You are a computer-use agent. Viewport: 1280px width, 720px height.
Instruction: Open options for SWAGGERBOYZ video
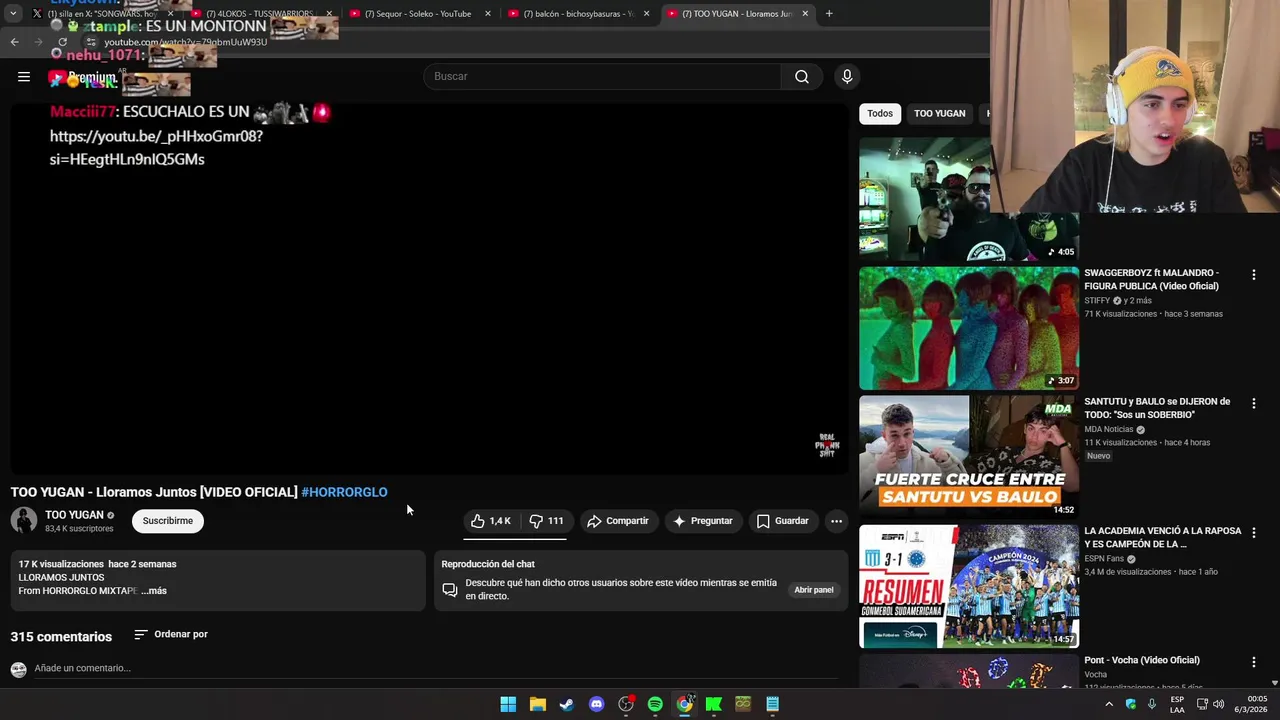tap(1253, 274)
